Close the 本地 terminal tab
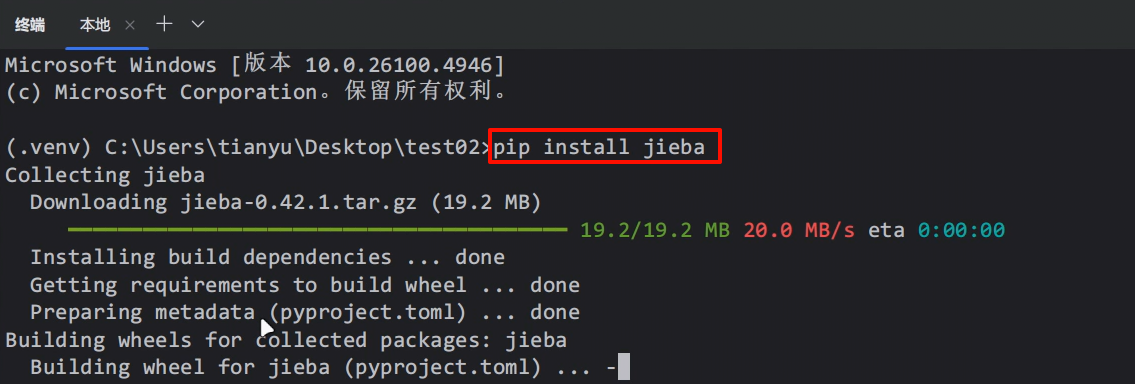 (x=130, y=25)
